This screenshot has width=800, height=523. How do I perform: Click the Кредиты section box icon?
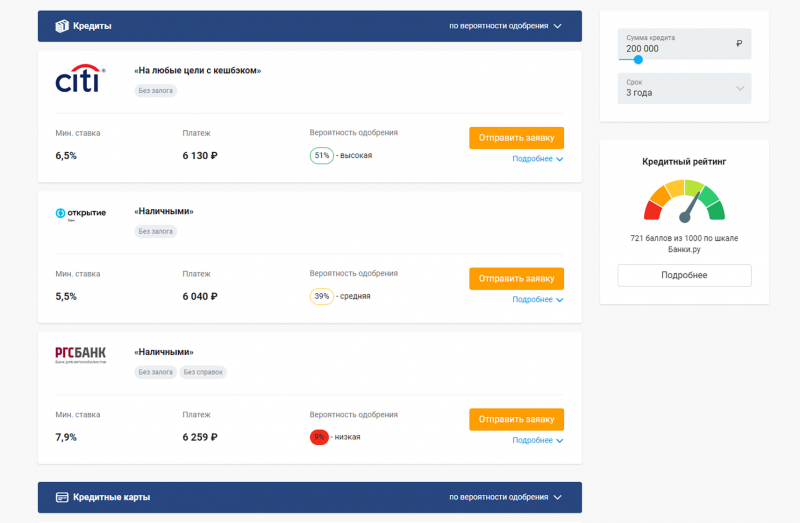[62, 26]
